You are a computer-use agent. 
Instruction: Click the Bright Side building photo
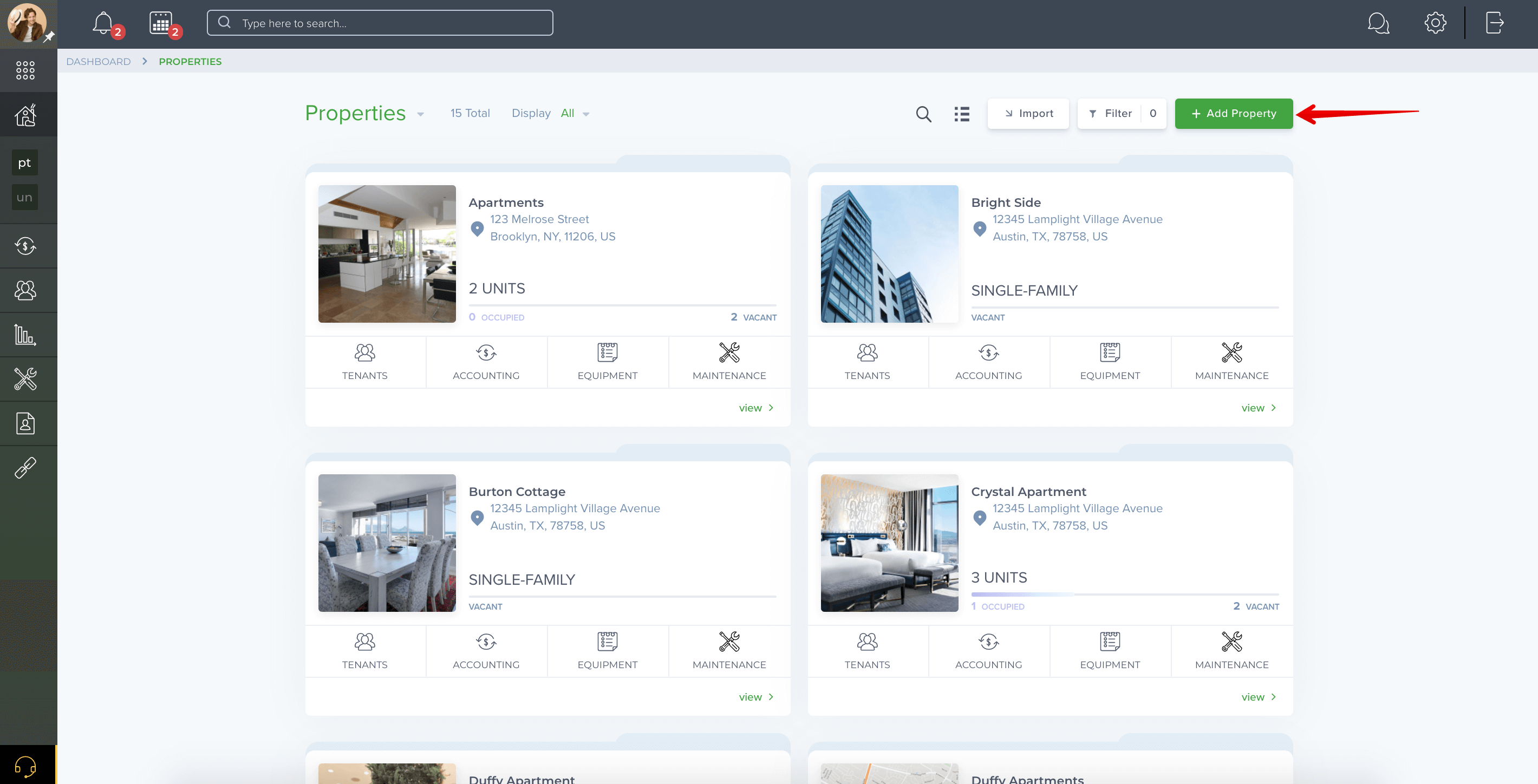[889, 254]
